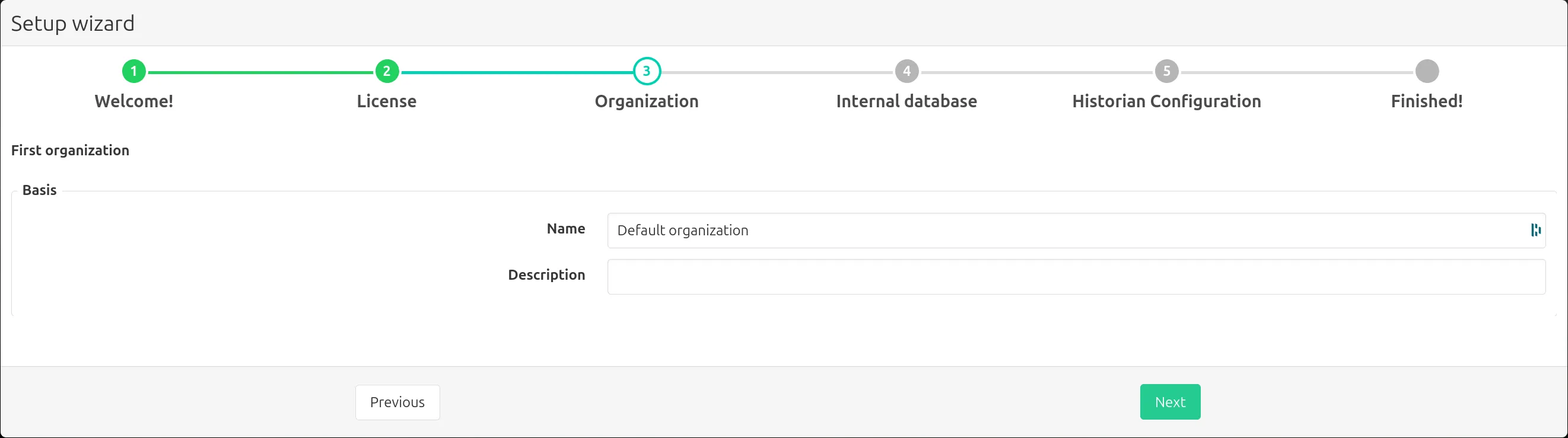Viewport: 1568px width, 438px height.
Task: Open the Welcome! step label
Action: (134, 101)
